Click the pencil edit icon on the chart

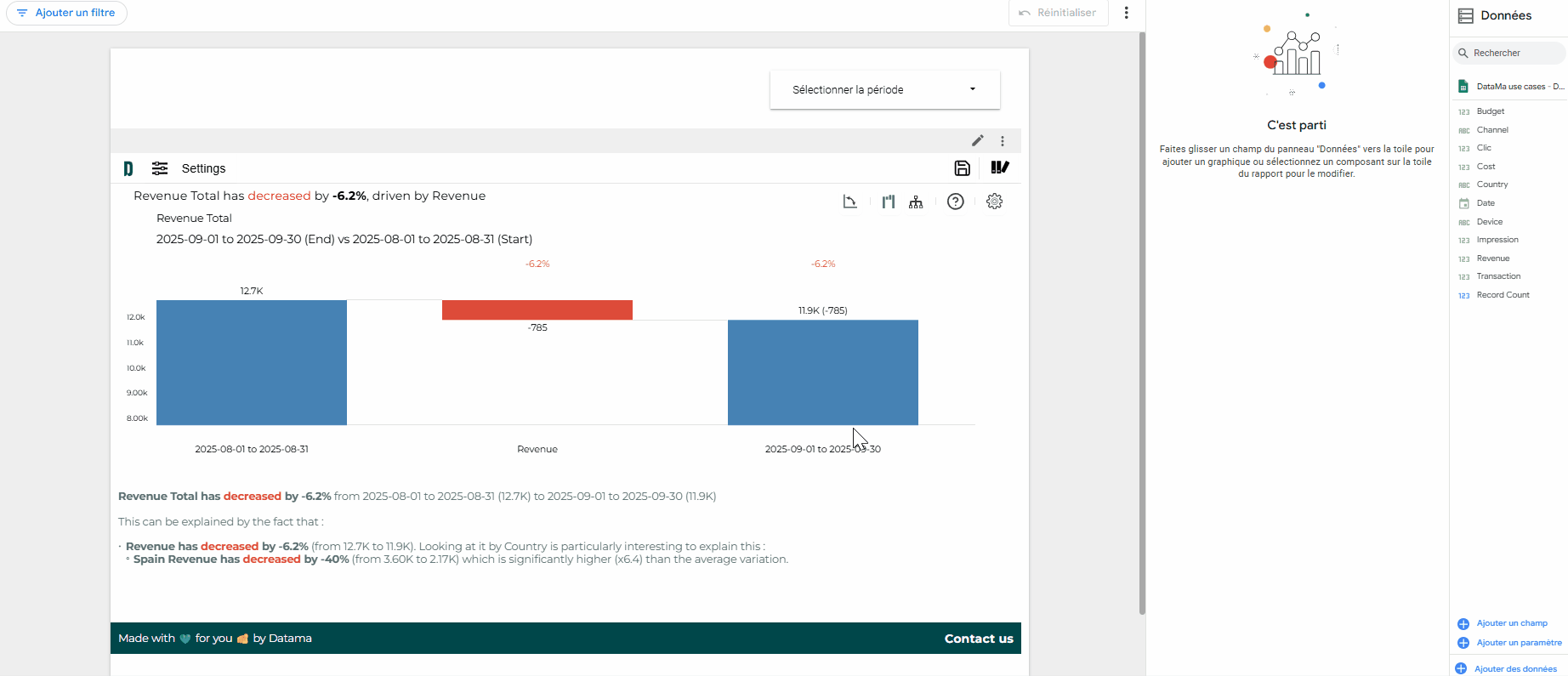(x=978, y=141)
